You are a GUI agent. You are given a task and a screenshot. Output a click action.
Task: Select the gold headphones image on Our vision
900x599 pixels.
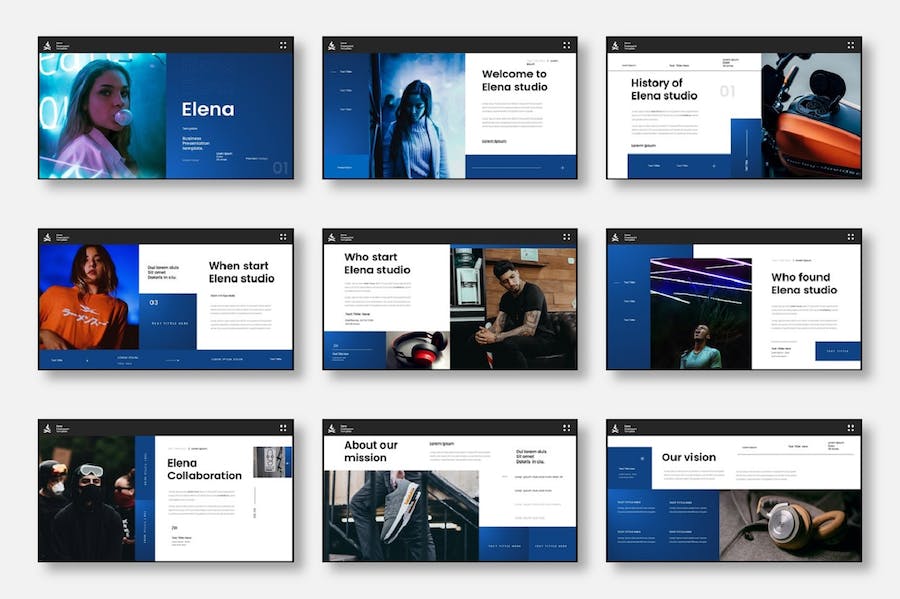click(x=790, y=525)
